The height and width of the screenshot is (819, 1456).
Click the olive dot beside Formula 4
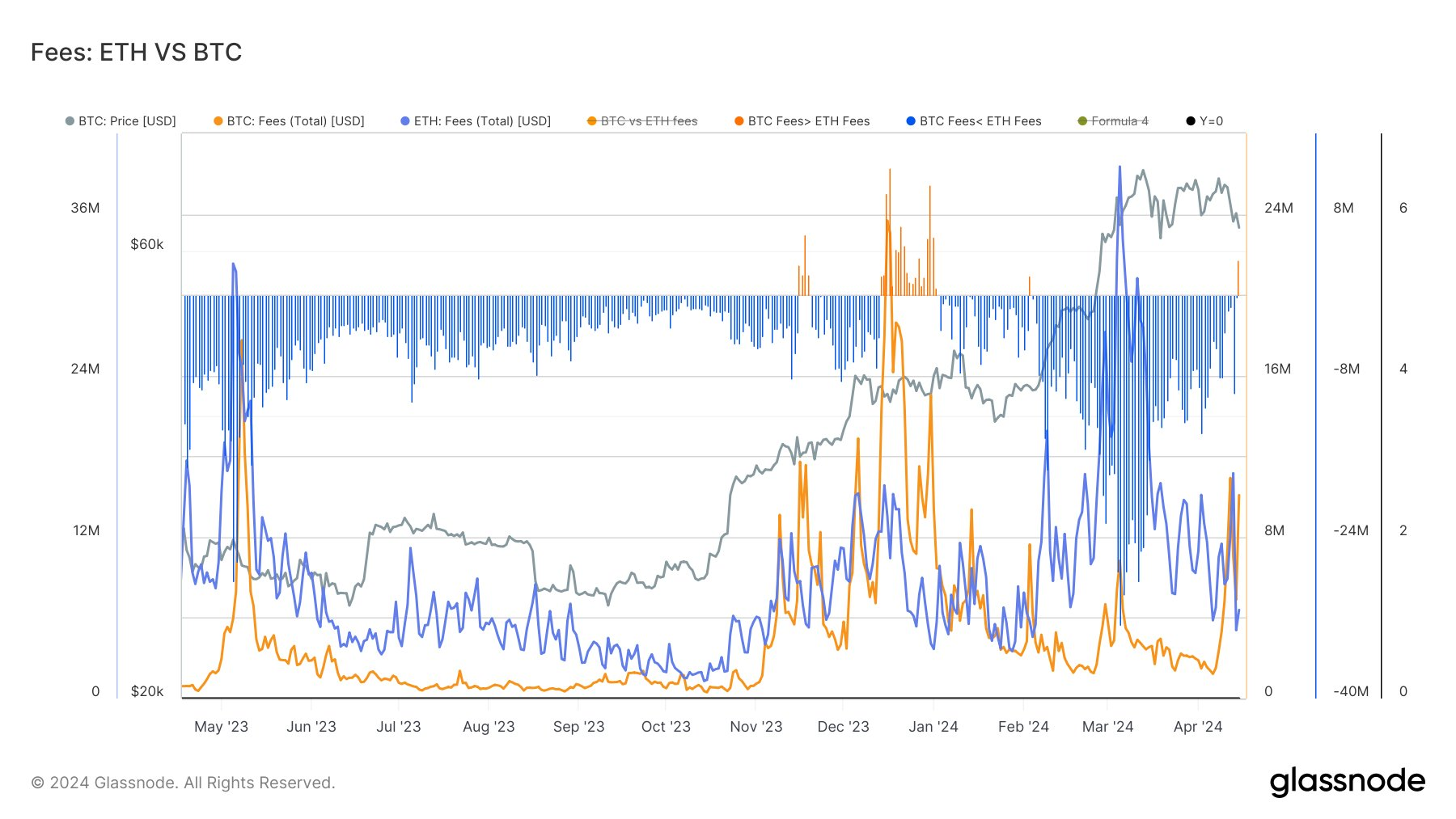coord(1082,121)
